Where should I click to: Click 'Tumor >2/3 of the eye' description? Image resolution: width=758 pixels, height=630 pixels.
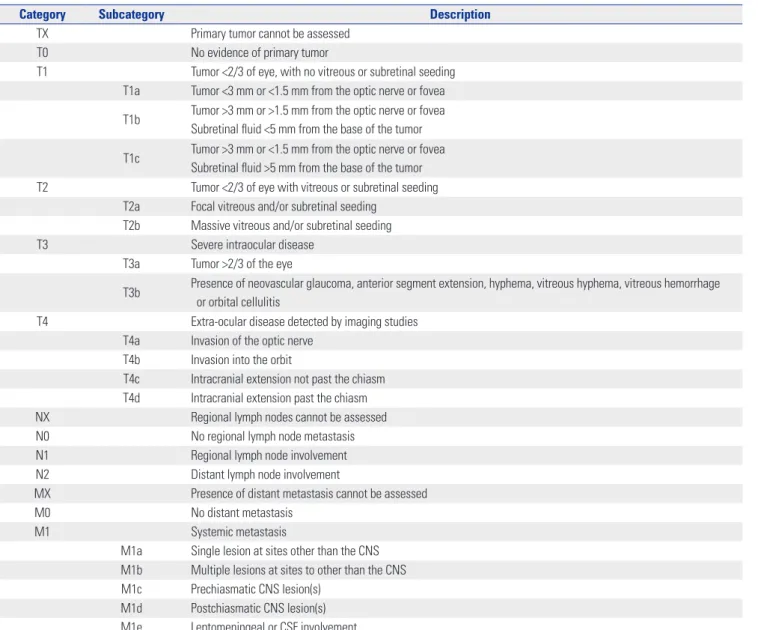point(241,264)
